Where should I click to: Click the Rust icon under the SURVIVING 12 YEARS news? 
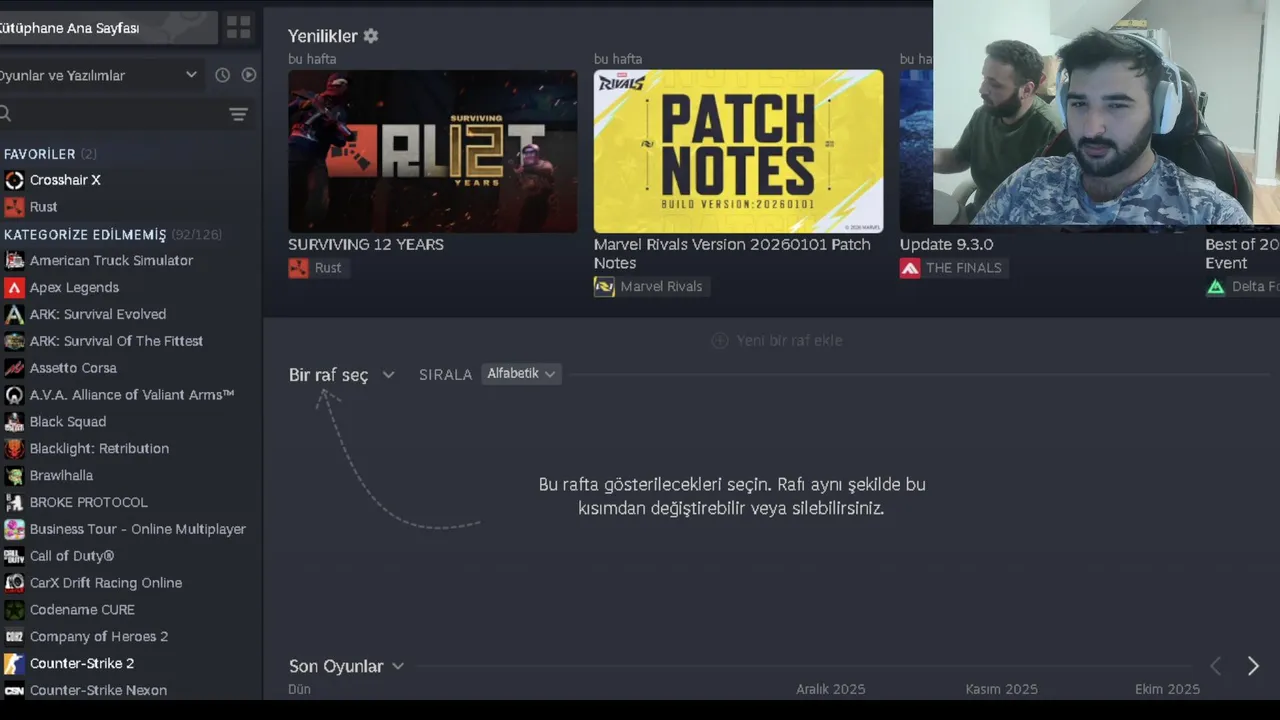click(299, 268)
